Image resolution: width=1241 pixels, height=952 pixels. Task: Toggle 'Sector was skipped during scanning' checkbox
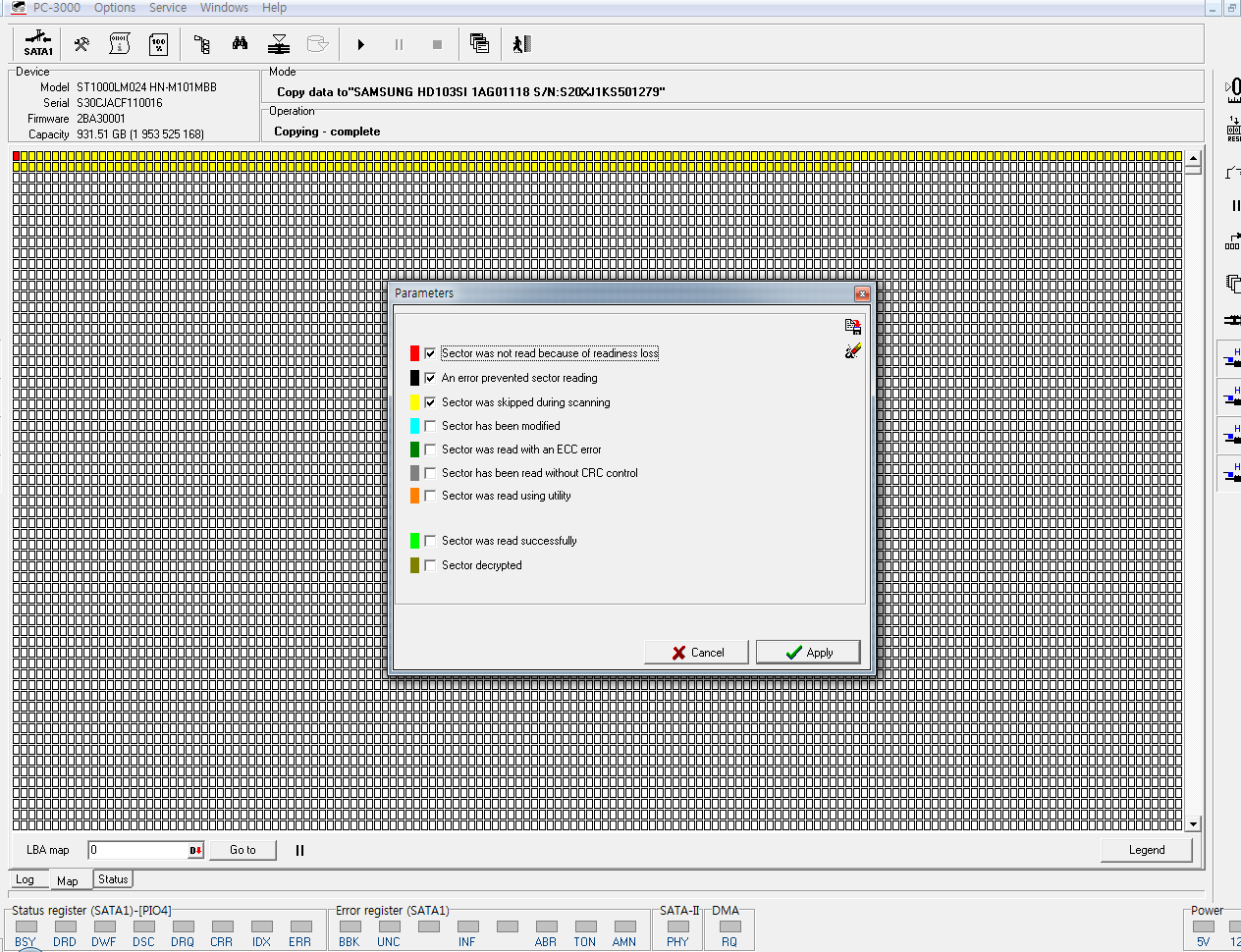[x=430, y=402]
